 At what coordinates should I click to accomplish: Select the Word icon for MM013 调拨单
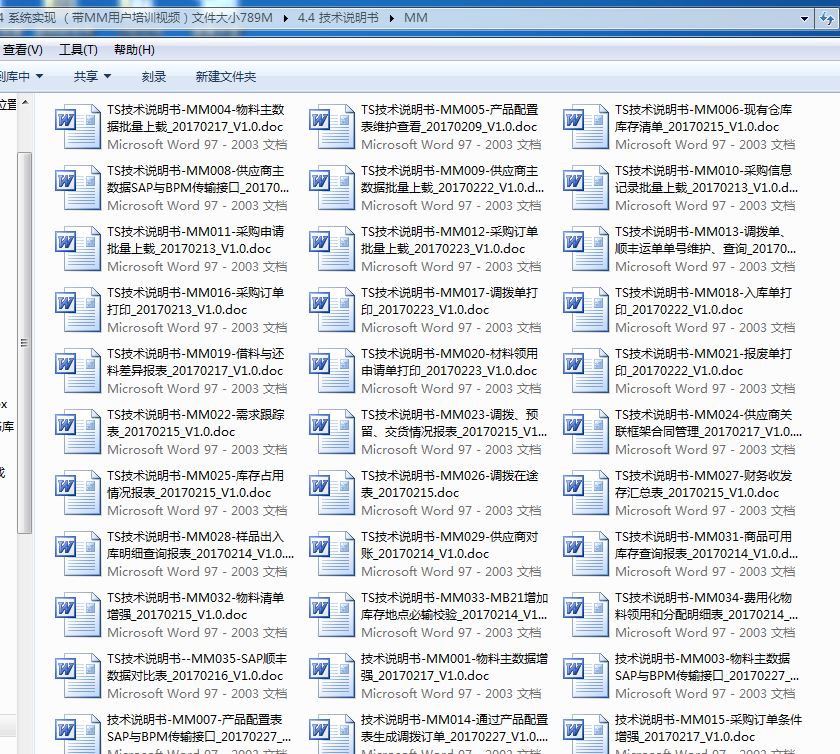(586, 249)
